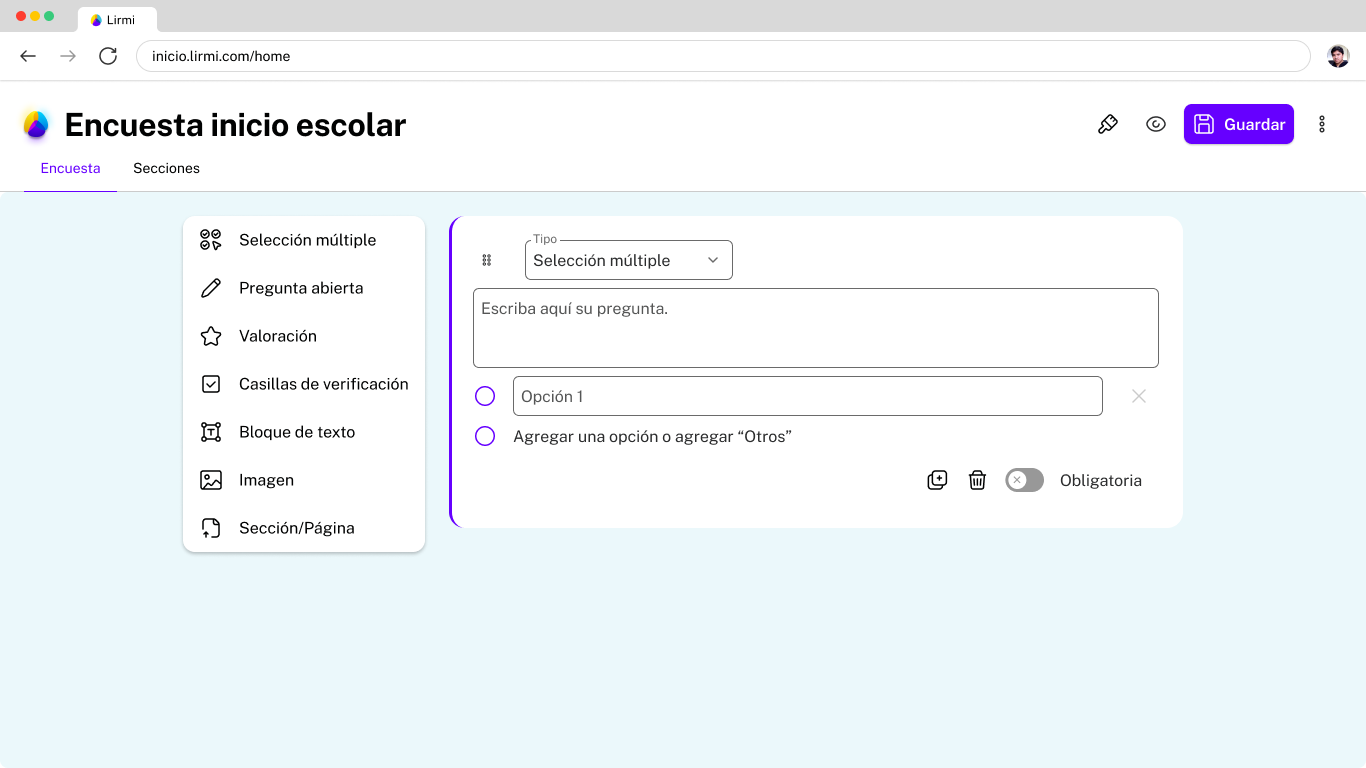Add a Selección múltiple question
The height and width of the screenshot is (768, 1366).
304,240
